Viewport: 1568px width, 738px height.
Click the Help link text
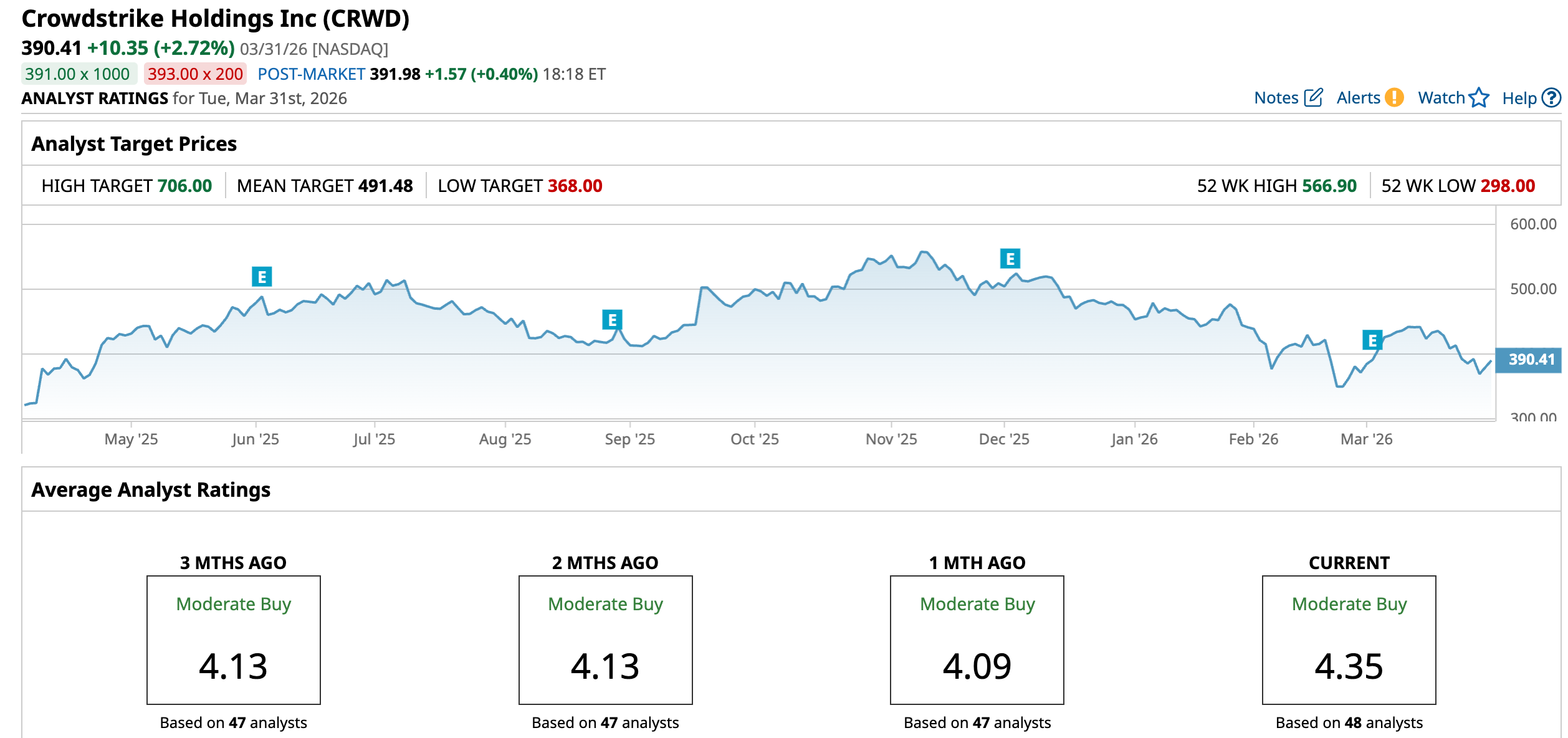tap(1519, 98)
